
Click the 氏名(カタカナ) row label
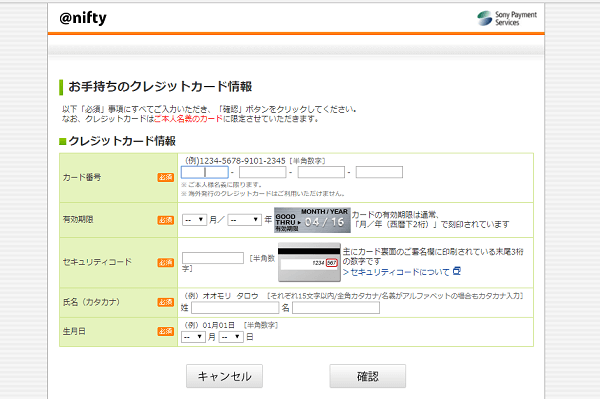(x=91, y=302)
